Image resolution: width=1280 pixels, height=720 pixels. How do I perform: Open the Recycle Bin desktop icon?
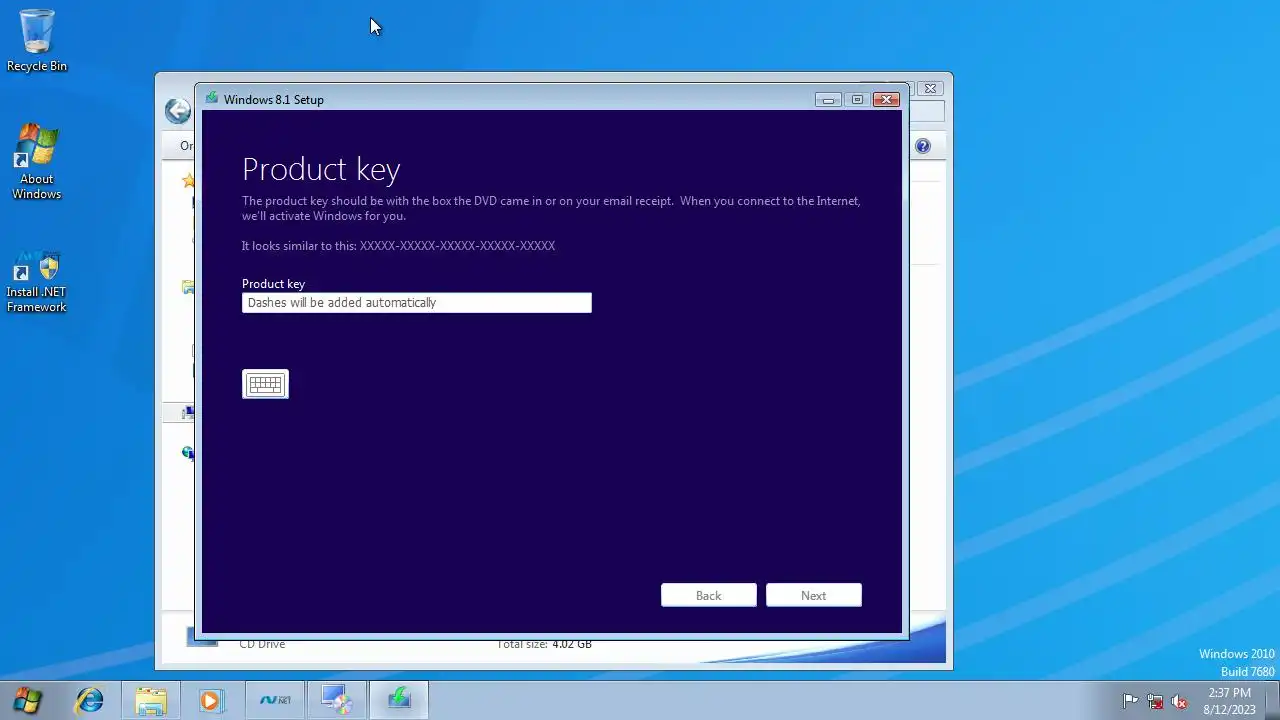coord(37,40)
